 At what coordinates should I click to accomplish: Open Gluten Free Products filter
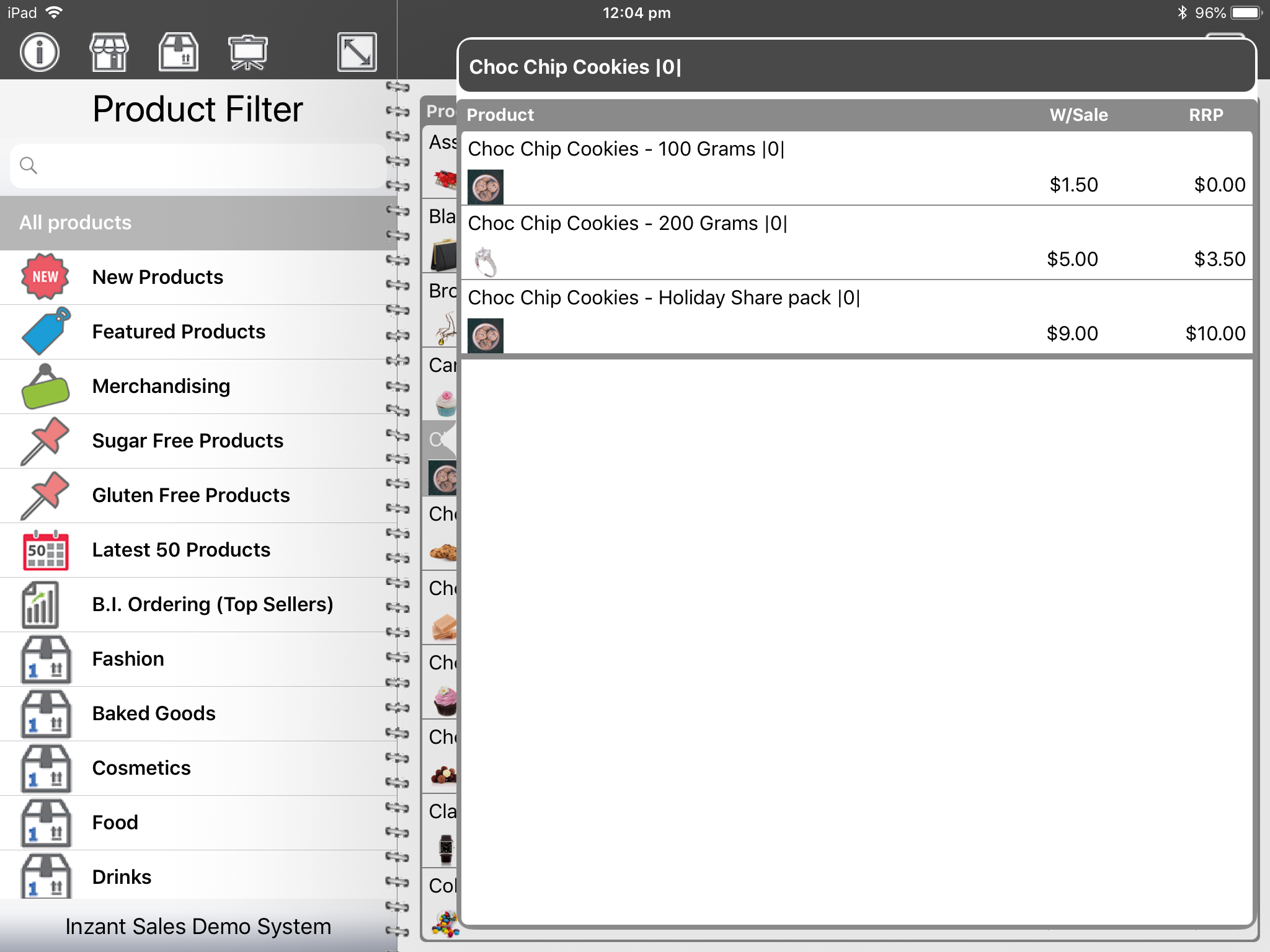190,495
